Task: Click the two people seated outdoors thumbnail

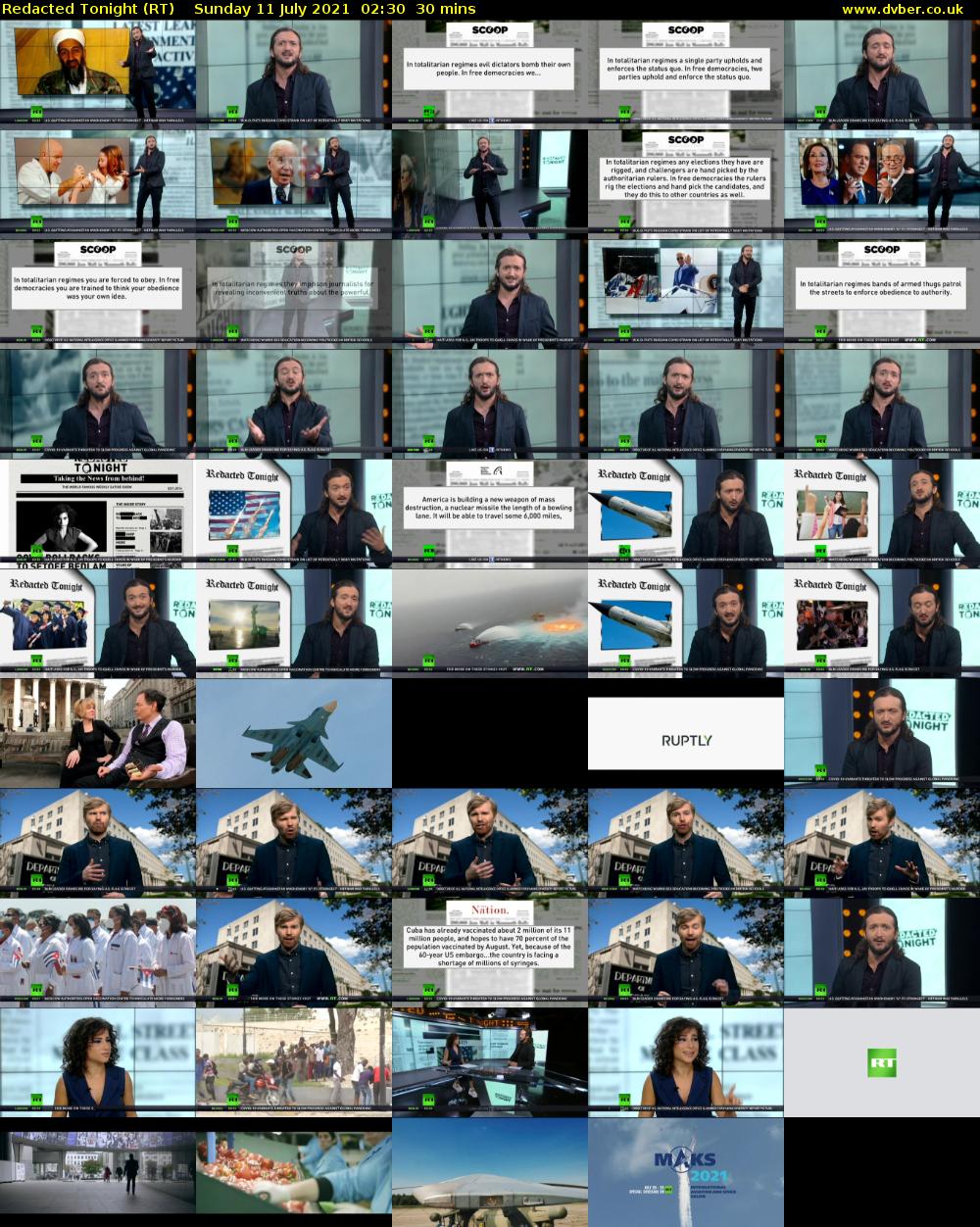Action: point(98,733)
